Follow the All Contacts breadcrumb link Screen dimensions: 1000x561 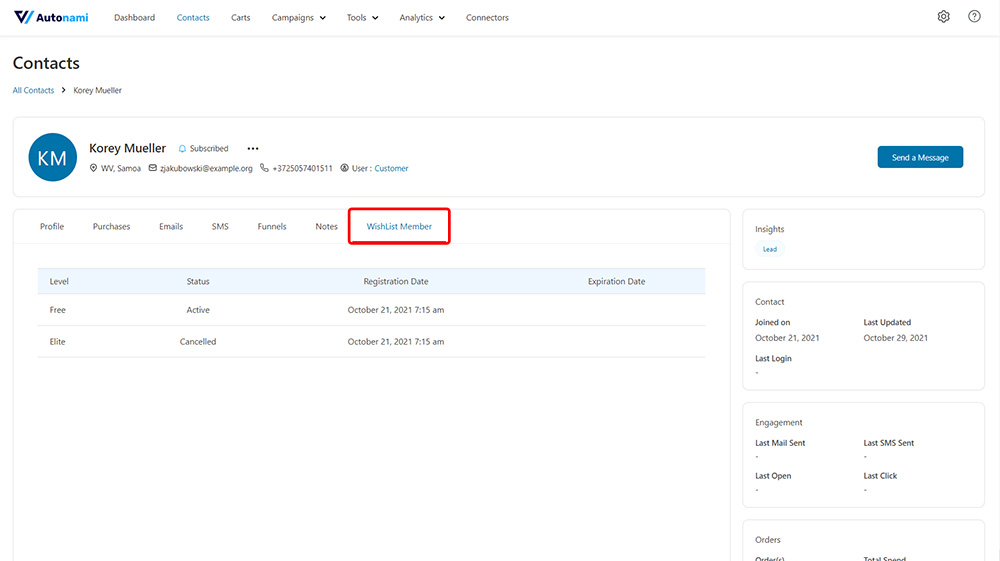[33, 91]
